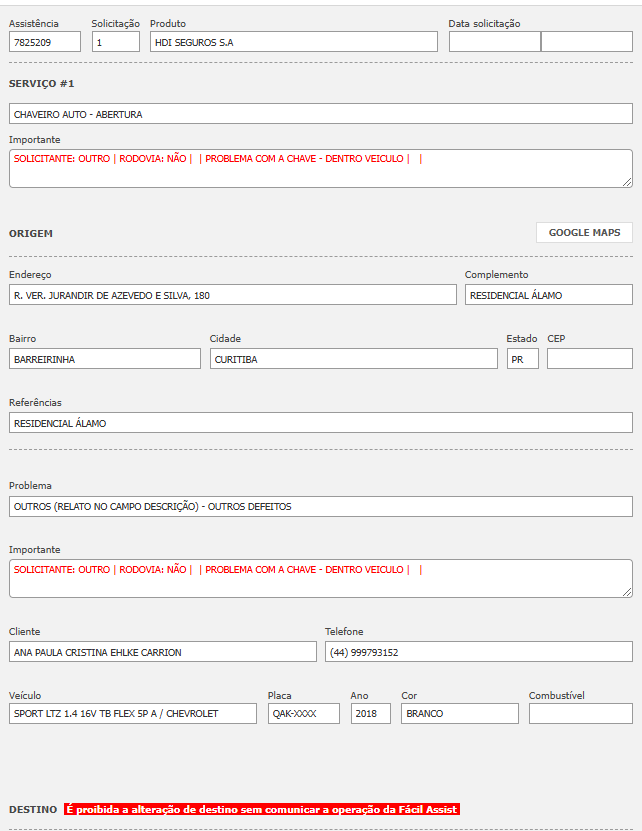Click the Referências input field

(320, 423)
